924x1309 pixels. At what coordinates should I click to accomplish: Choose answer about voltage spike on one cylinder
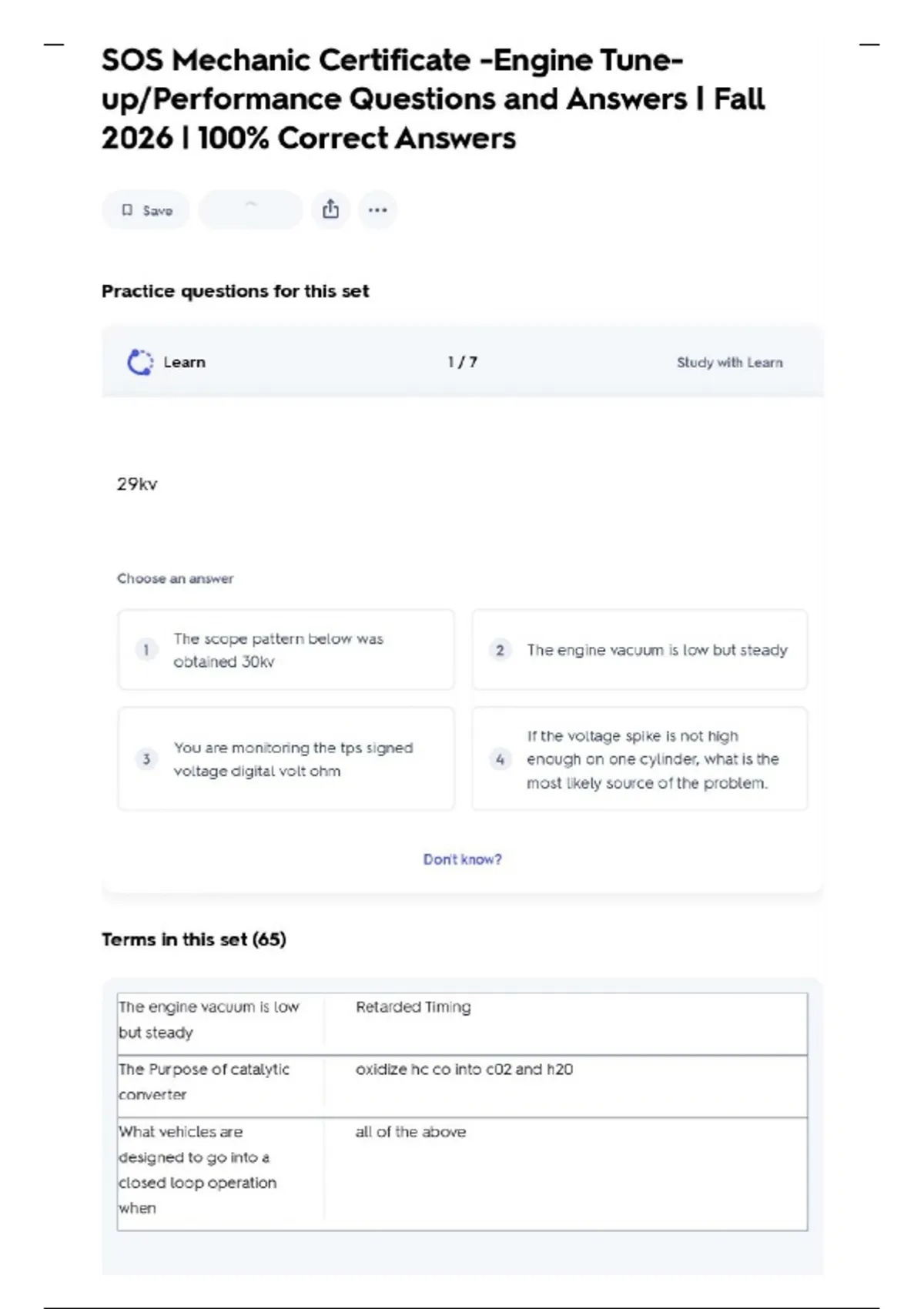coord(652,759)
